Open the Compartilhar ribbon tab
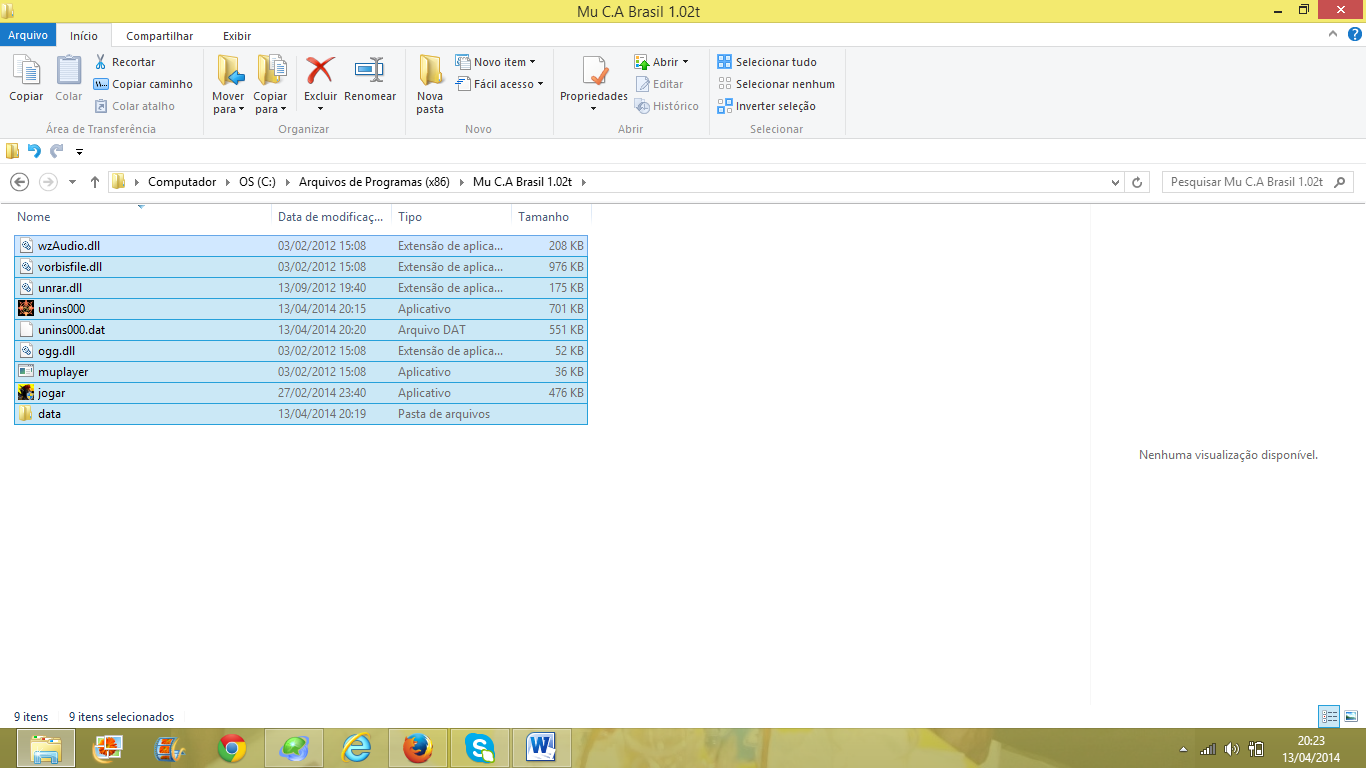Screen dimensions: 1366x768 pyautogui.click(x=159, y=36)
